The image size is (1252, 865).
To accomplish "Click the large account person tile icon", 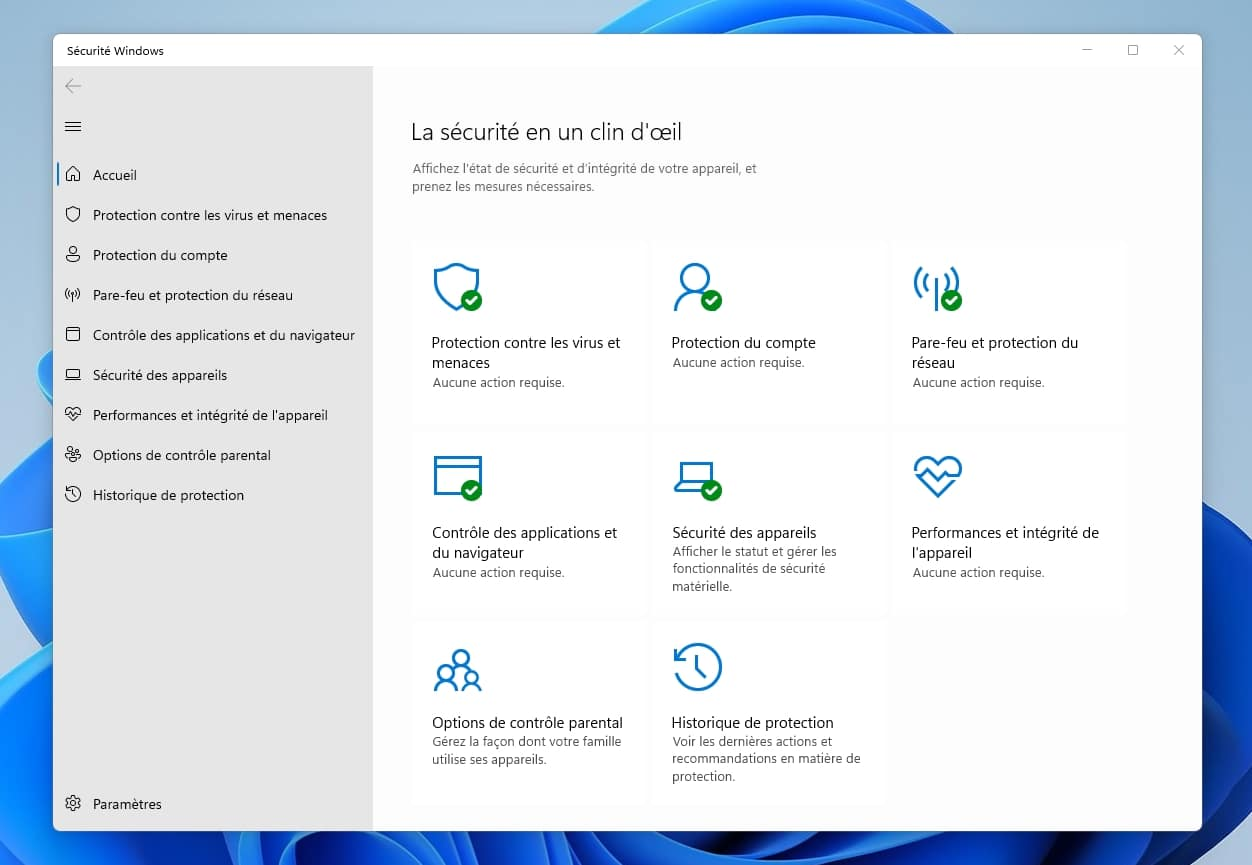I will [697, 287].
